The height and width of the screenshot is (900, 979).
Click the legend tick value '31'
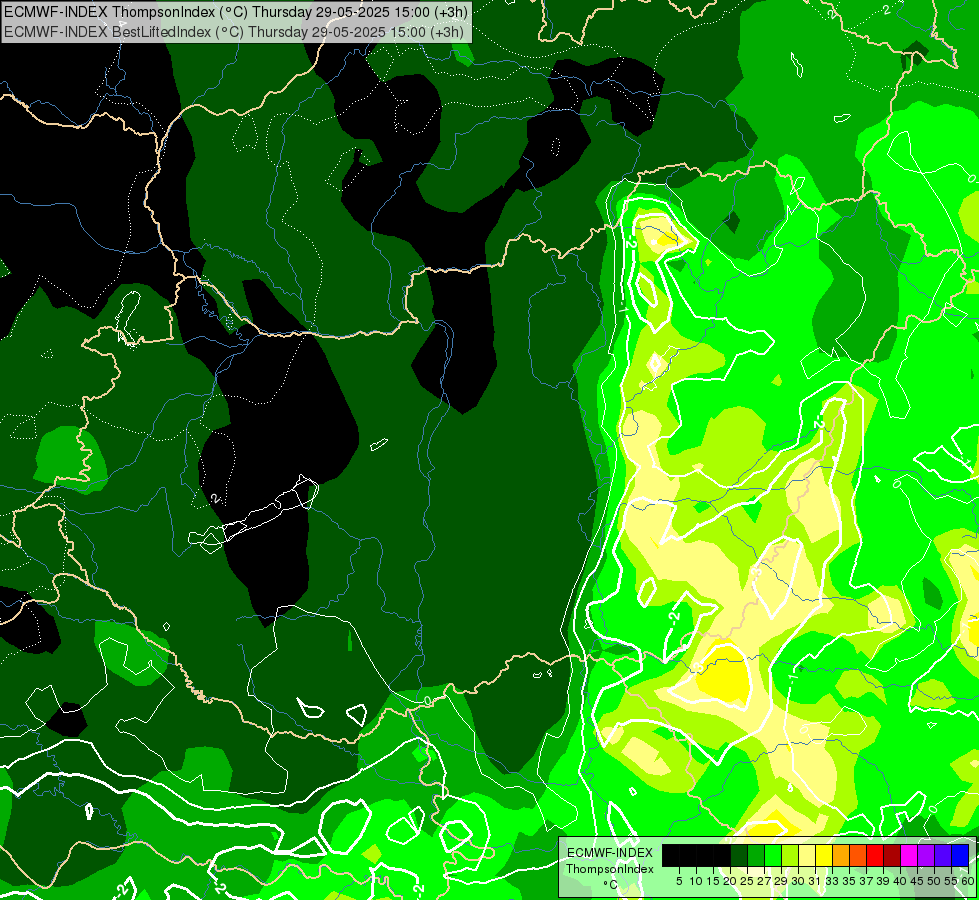[x=815, y=881]
